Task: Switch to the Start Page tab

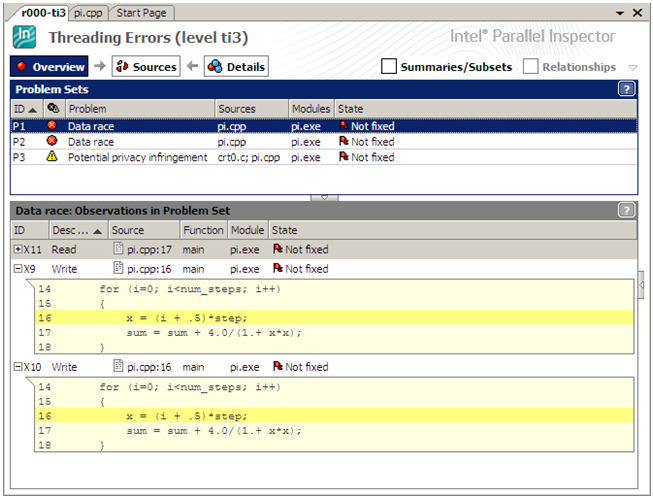Action: [x=141, y=13]
